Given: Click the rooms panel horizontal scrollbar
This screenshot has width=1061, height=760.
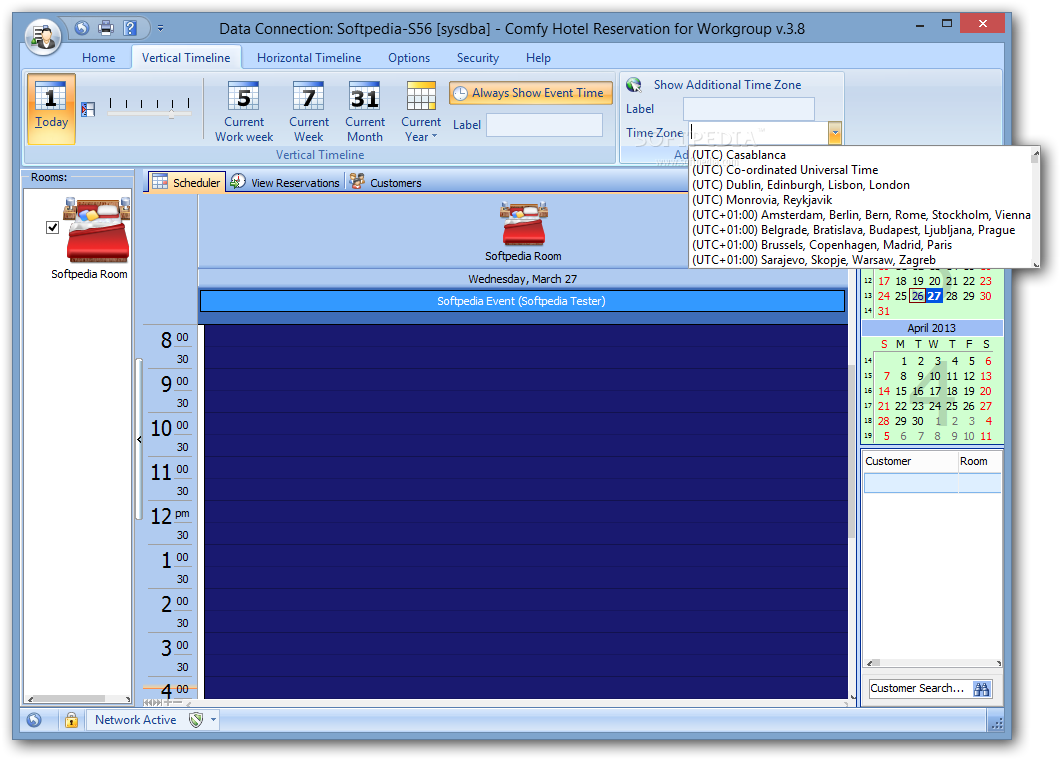Looking at the screenshot, I should coord(78,698).
